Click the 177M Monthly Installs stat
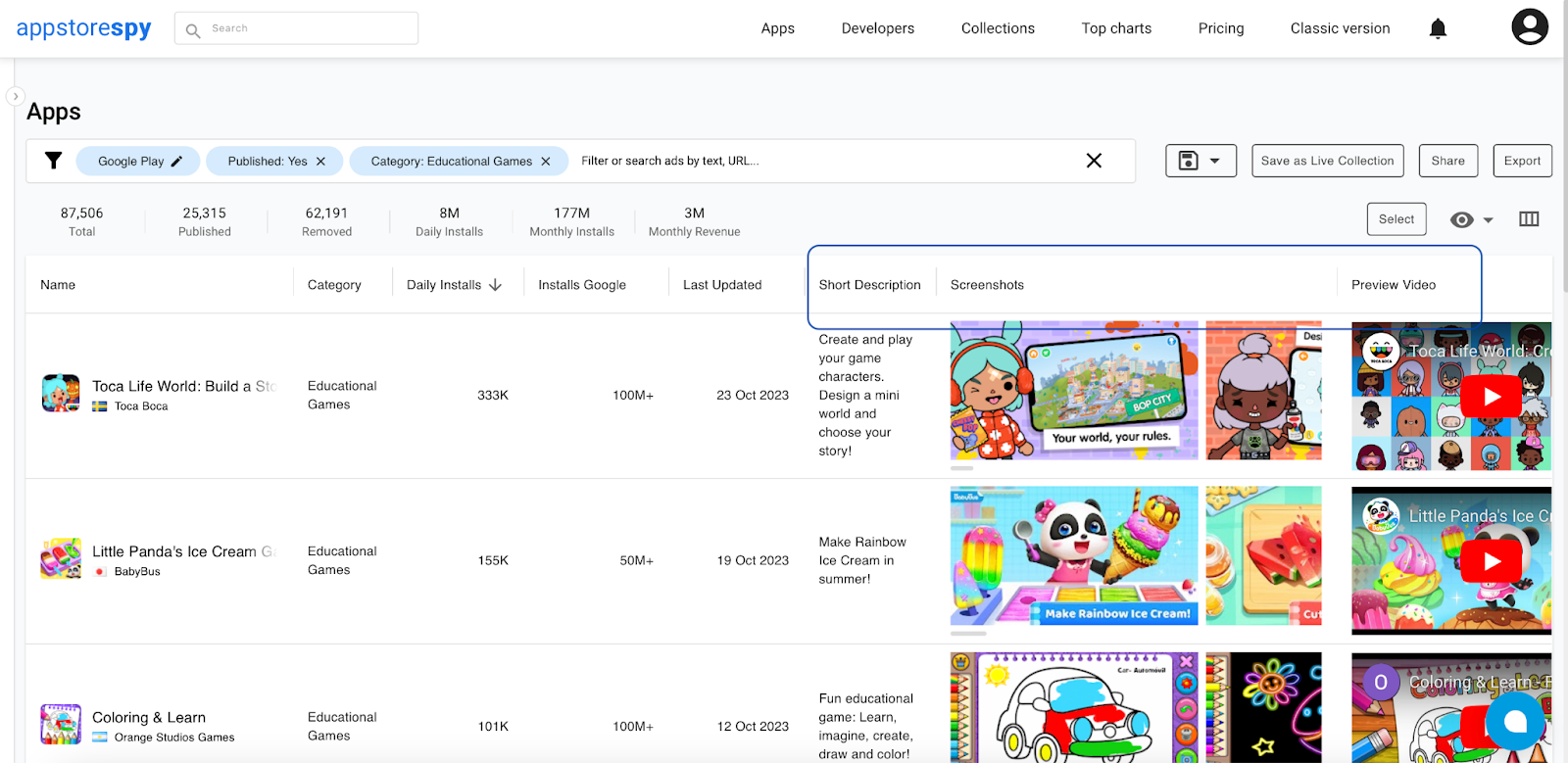Image resolution: width=1568 pixels, height=763 pixels. [572, 221]
